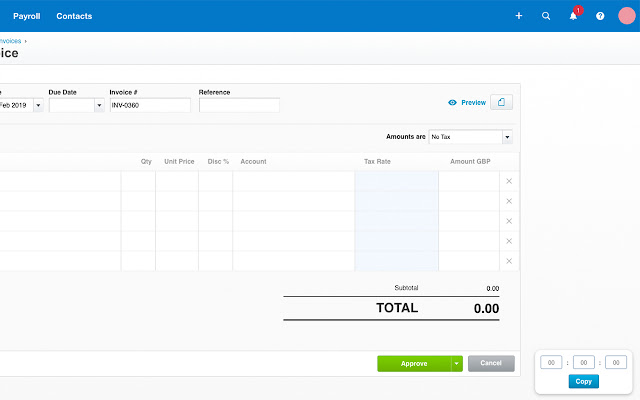Open the help question mark icon

click(600, 16)
